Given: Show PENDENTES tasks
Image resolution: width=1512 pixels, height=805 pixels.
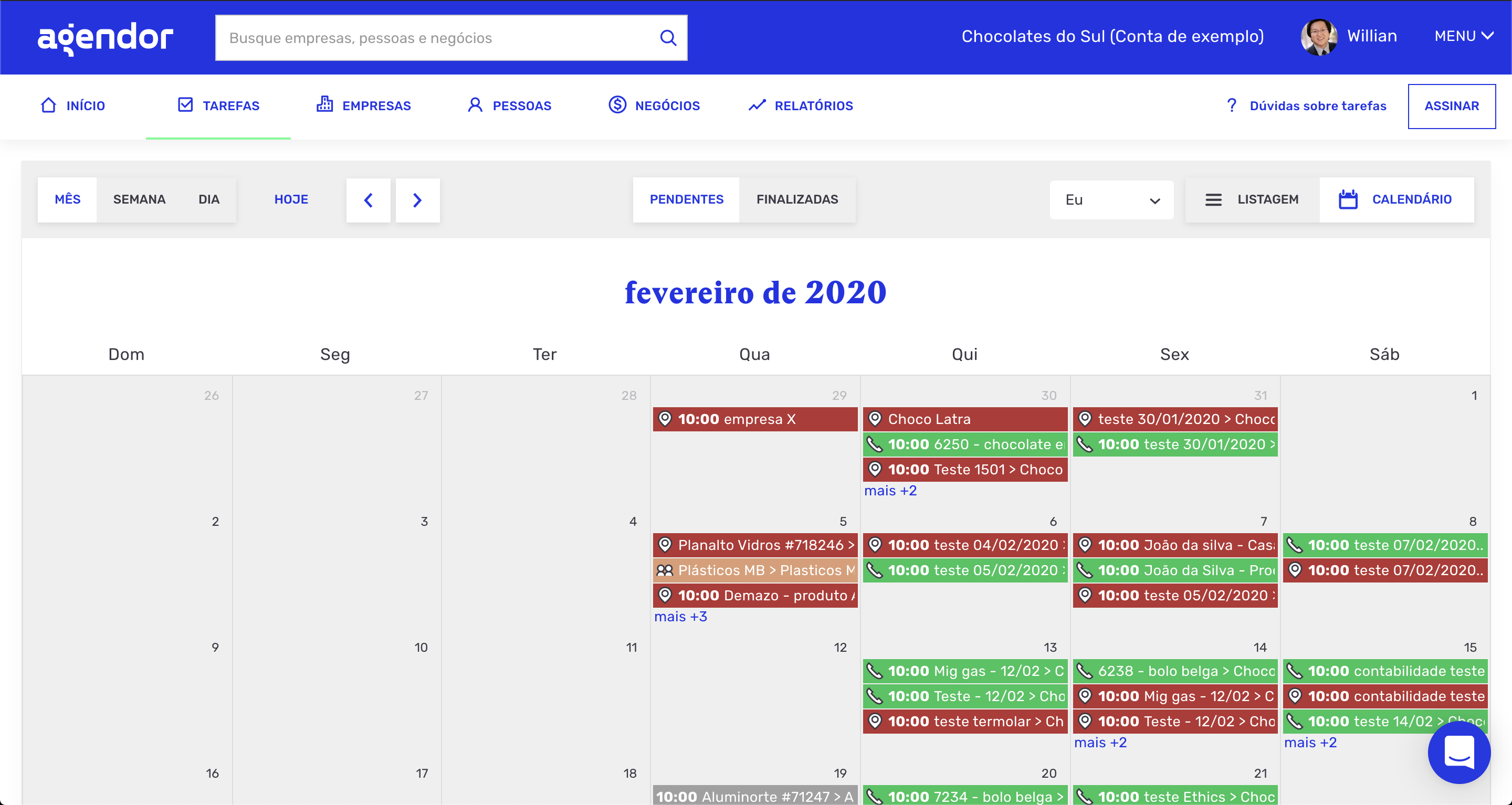Looking at the screenshot, I should coord(686,199).
